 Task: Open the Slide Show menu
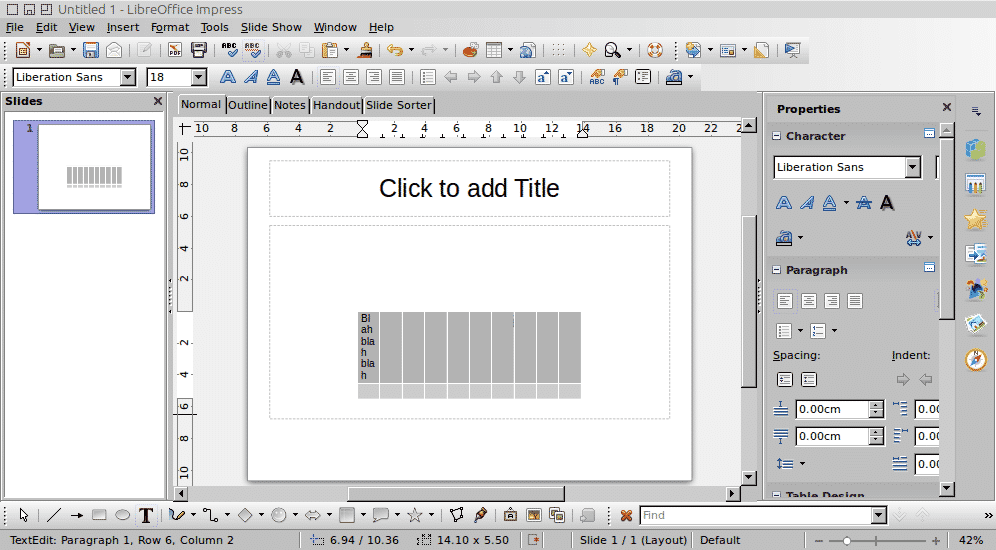click(x=271, y=27)
